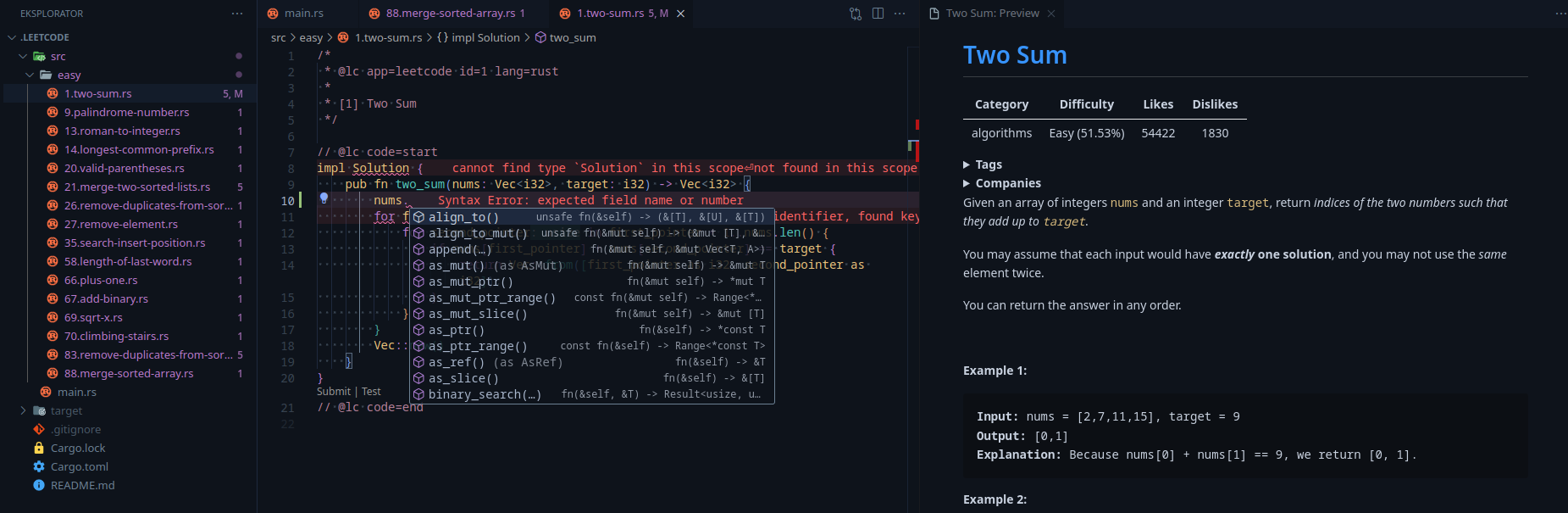The height and width of the screenshot is (513, 1568).
Task: Open the .gitignore file
Action: [x=75, y=429]
